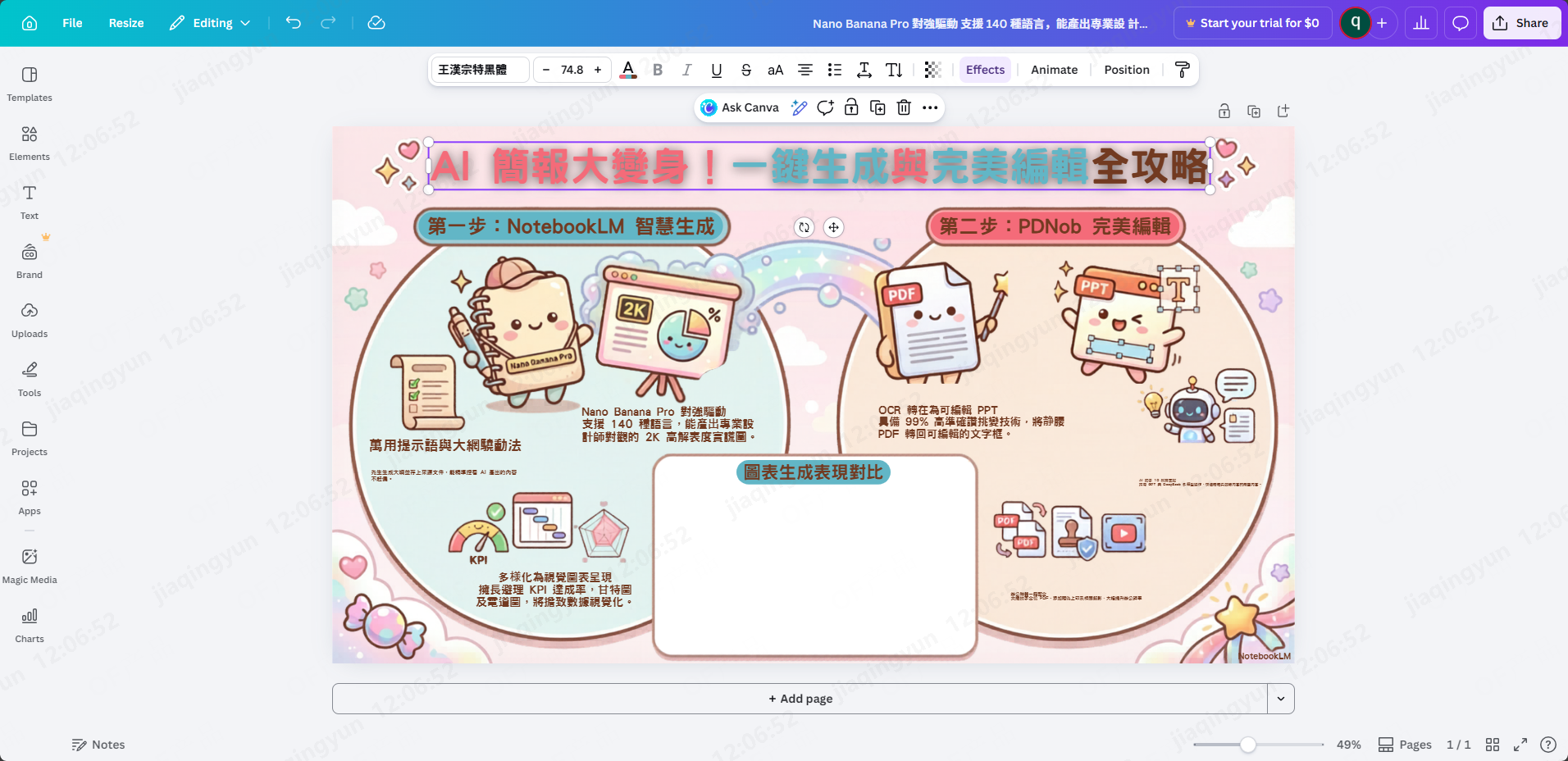
Task: Duplicate the selected element
Action: point(877,107)
